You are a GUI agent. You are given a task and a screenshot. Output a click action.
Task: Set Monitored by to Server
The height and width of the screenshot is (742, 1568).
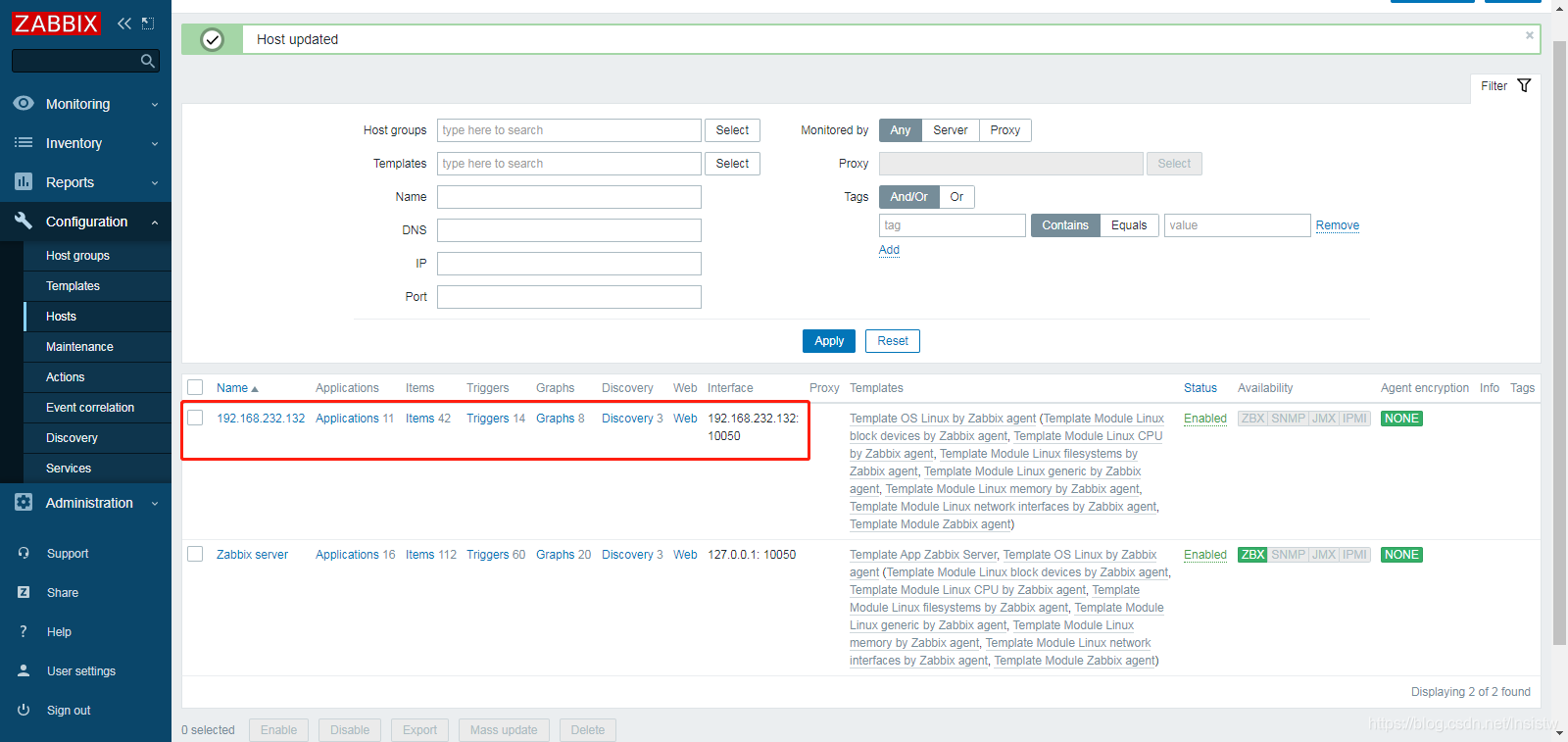[x=950, y=130]
